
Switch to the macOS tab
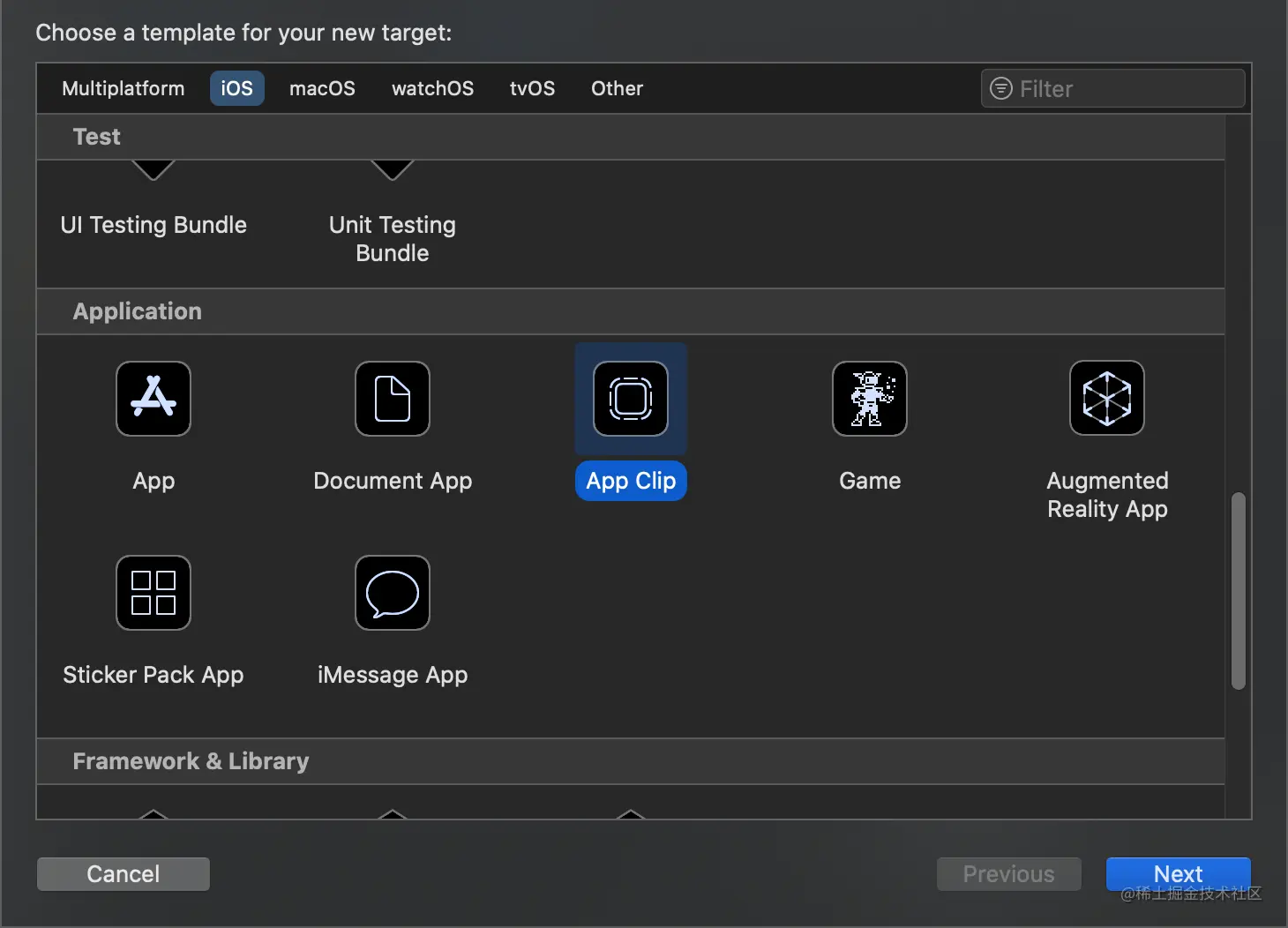pyautogui.click(x=322, y=88)
